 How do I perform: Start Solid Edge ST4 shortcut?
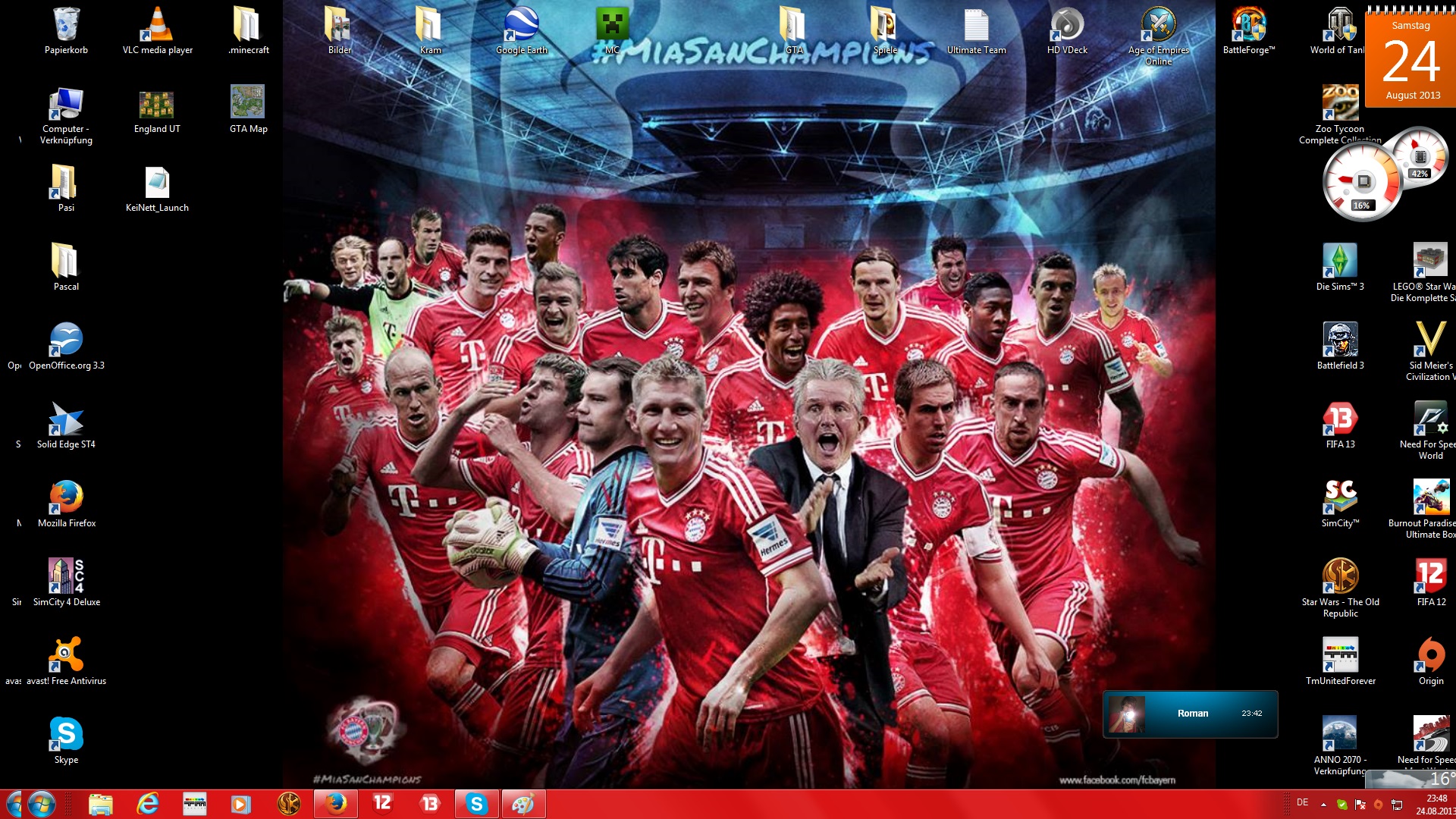pos(66,419)
